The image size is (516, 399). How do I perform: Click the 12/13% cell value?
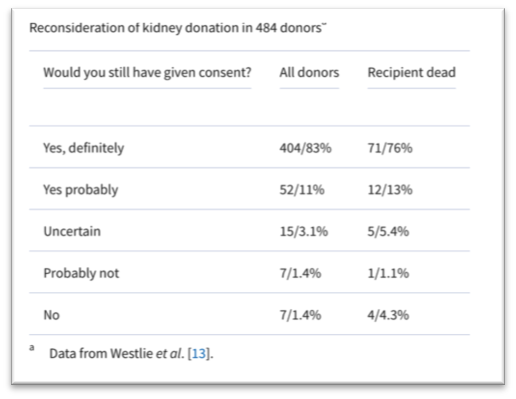tap(390, 190)
